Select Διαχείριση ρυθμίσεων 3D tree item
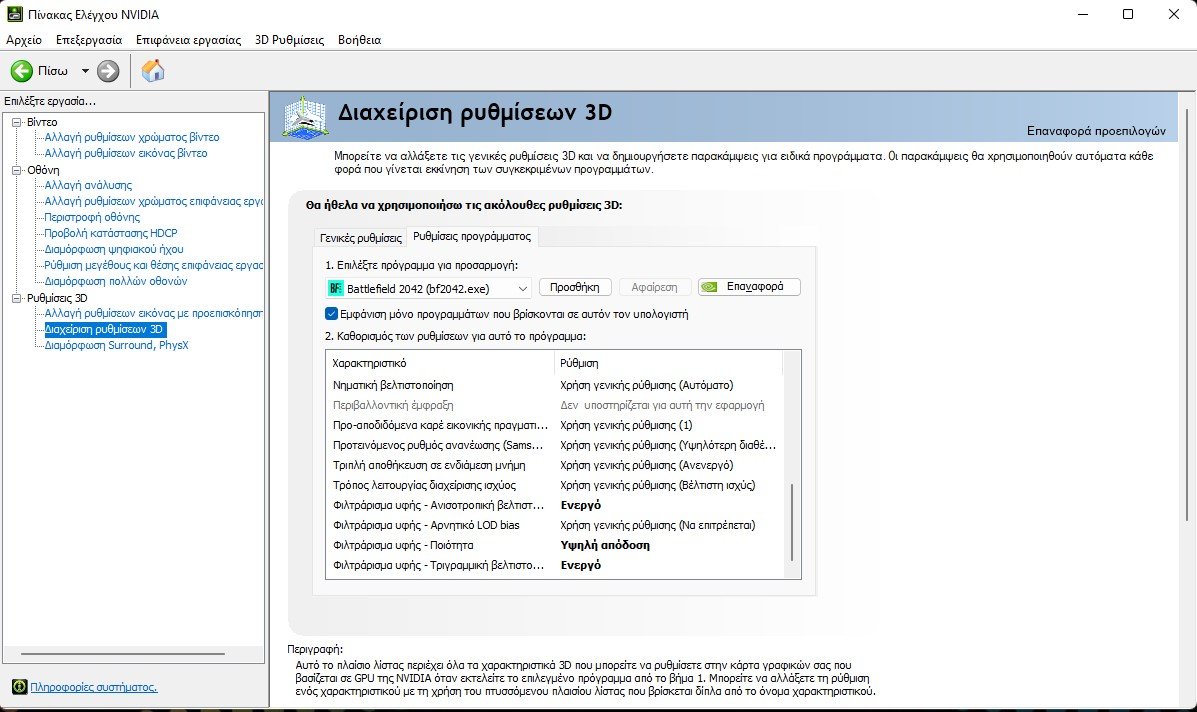The width and height of the screenshot is (1197, 712). point(104,330)
